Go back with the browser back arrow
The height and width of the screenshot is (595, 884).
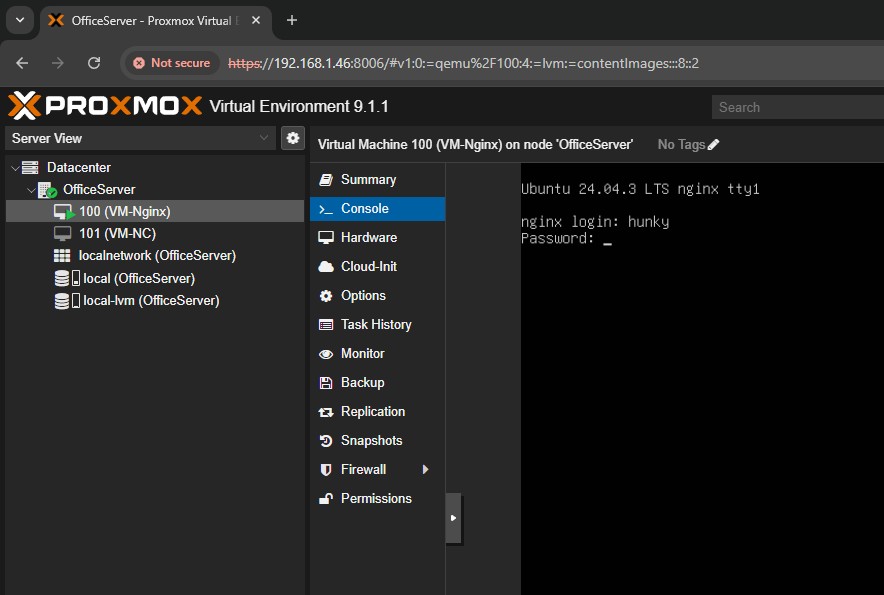[x=22, y=63]
